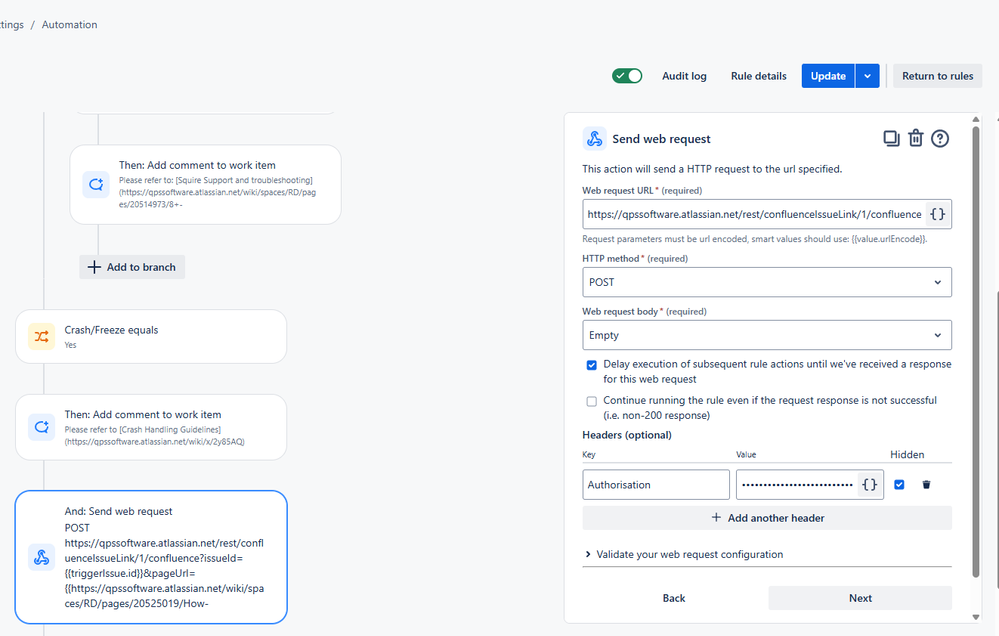The height and width of the screenshot is (636, 999).
Task: Select the Squire Support comment card
Action: [205, 185]
